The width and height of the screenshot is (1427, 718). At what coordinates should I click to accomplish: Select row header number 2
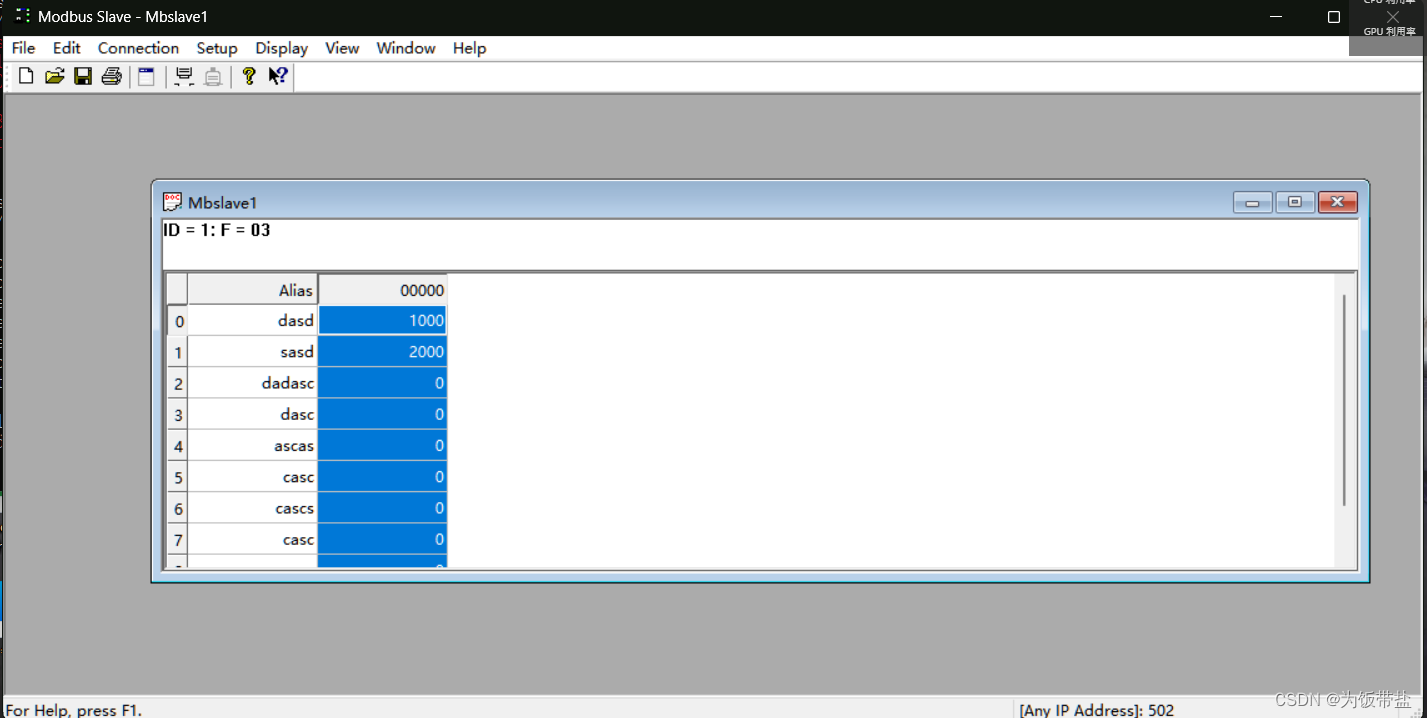(177, 383)
